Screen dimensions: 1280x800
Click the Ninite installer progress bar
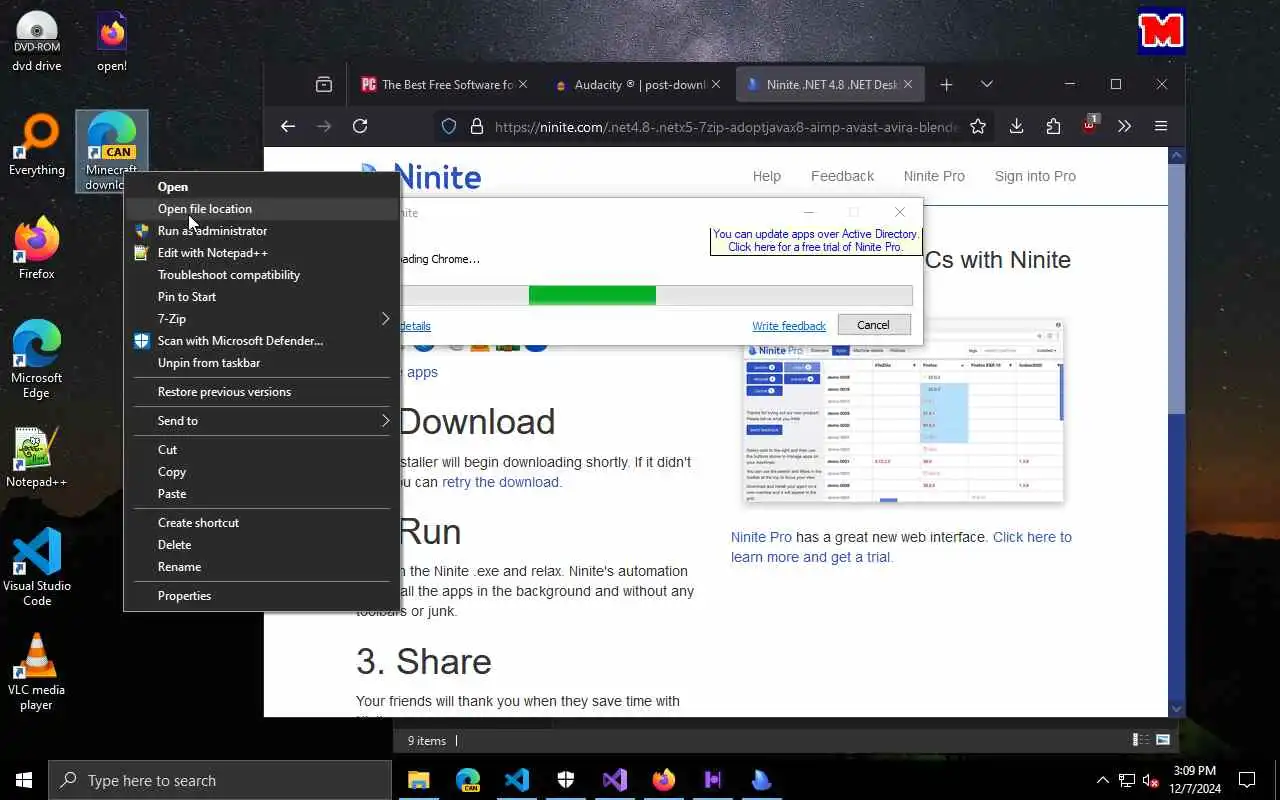tap(656, 295)
